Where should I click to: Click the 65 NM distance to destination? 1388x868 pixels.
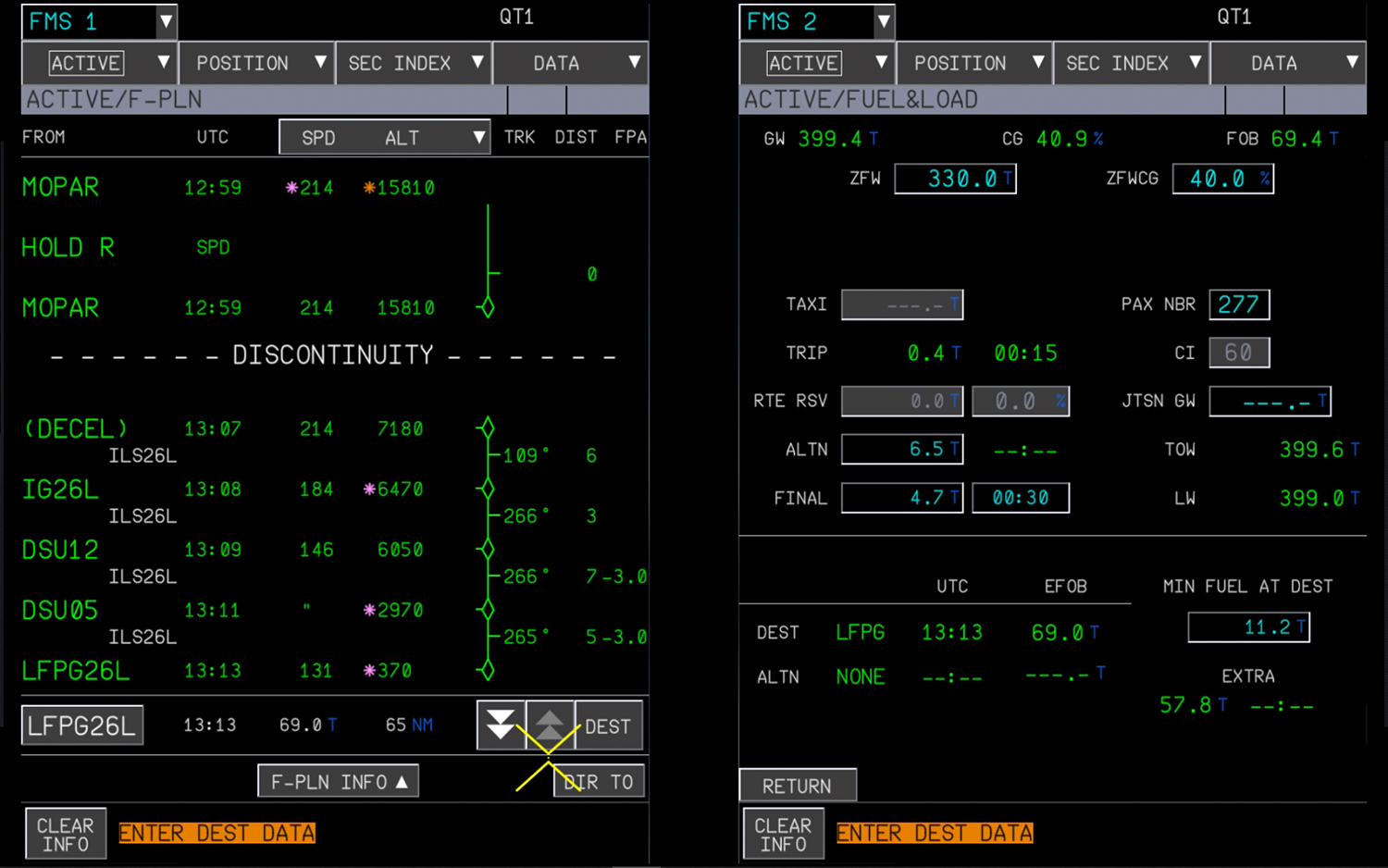point(409,725)
